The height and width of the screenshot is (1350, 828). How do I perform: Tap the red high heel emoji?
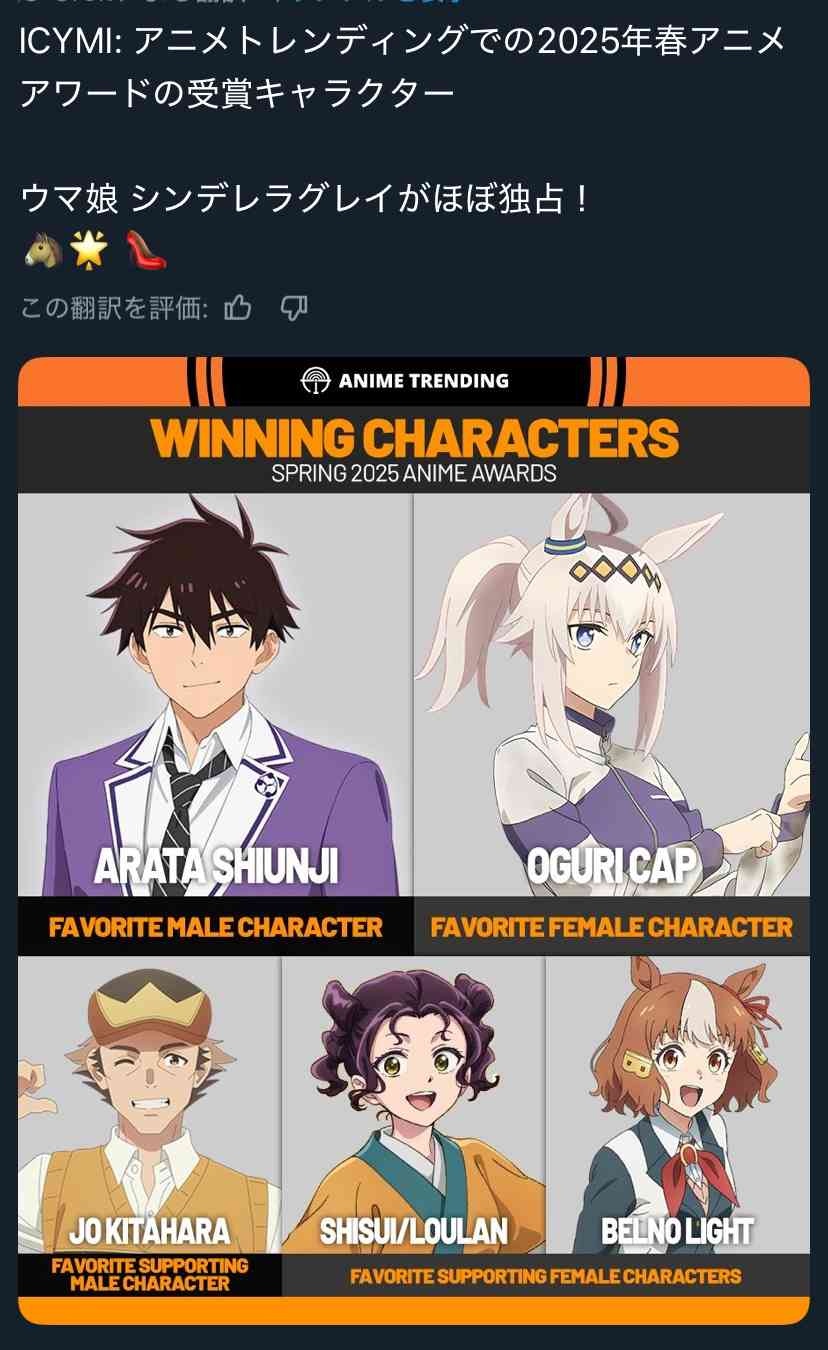(x=146, y=250)
